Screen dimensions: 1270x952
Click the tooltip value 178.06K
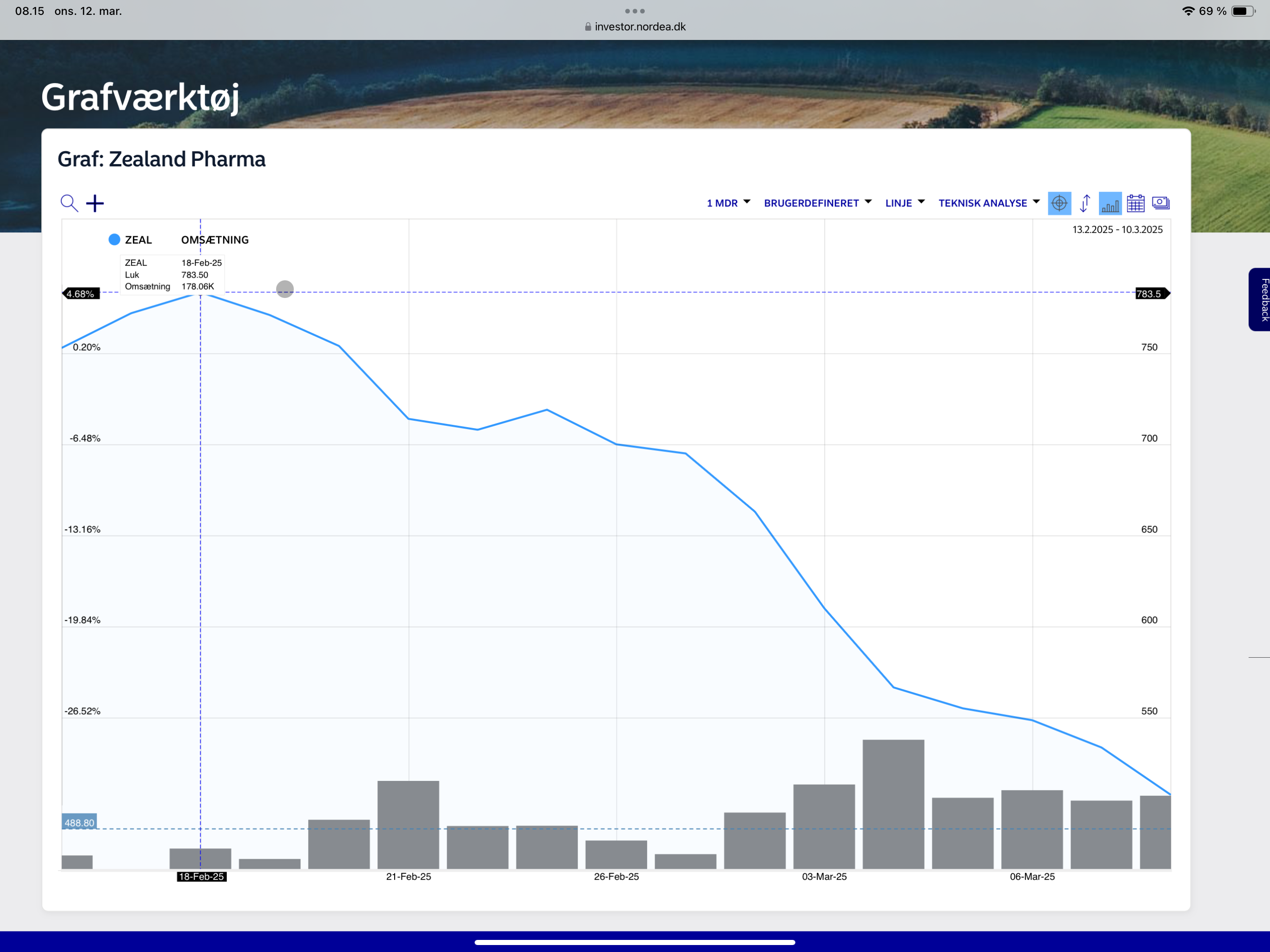tap(198, 286)
